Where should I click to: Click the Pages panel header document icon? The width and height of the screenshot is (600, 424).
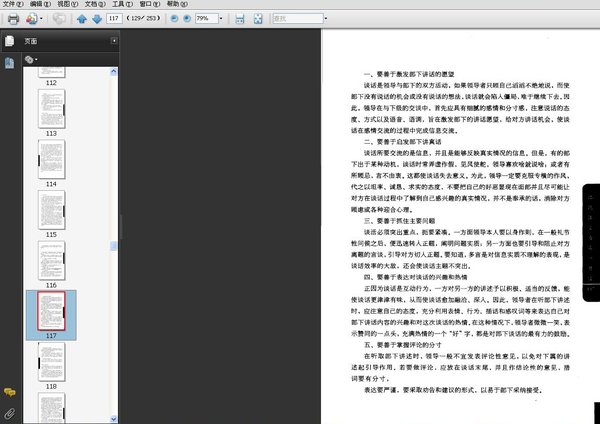[x=10, y=41]
